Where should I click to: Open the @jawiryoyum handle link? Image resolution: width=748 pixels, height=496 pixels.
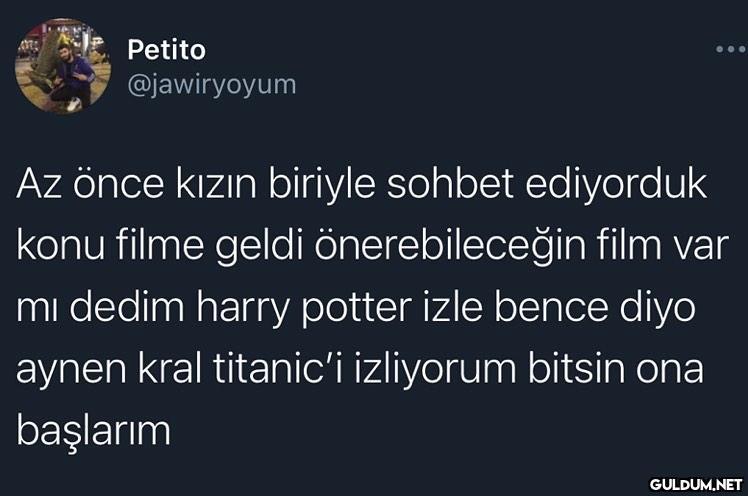(212, 85)
